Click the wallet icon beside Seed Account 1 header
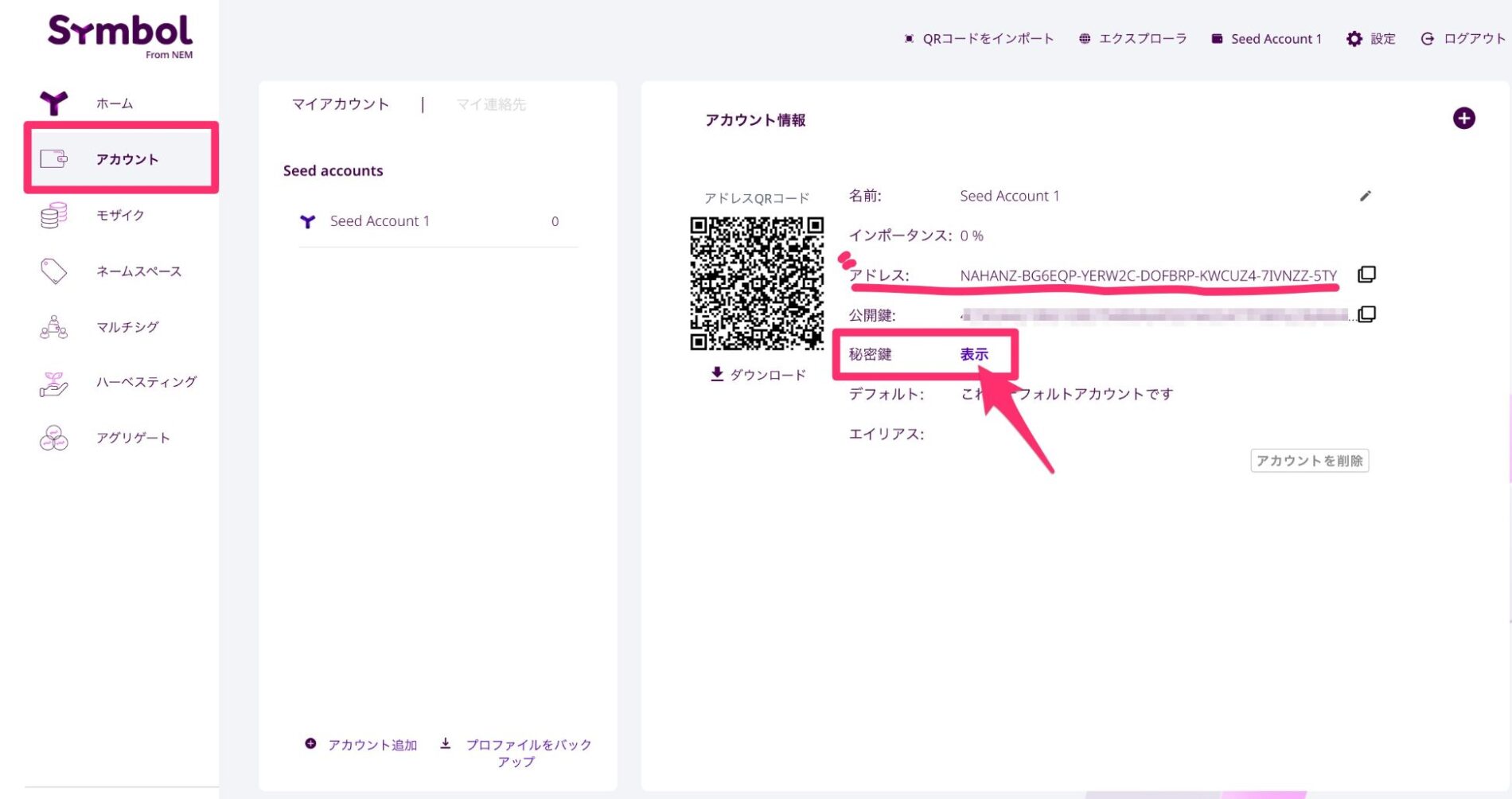Screen dimensions: 1512x799 [x=1217, y=39]
